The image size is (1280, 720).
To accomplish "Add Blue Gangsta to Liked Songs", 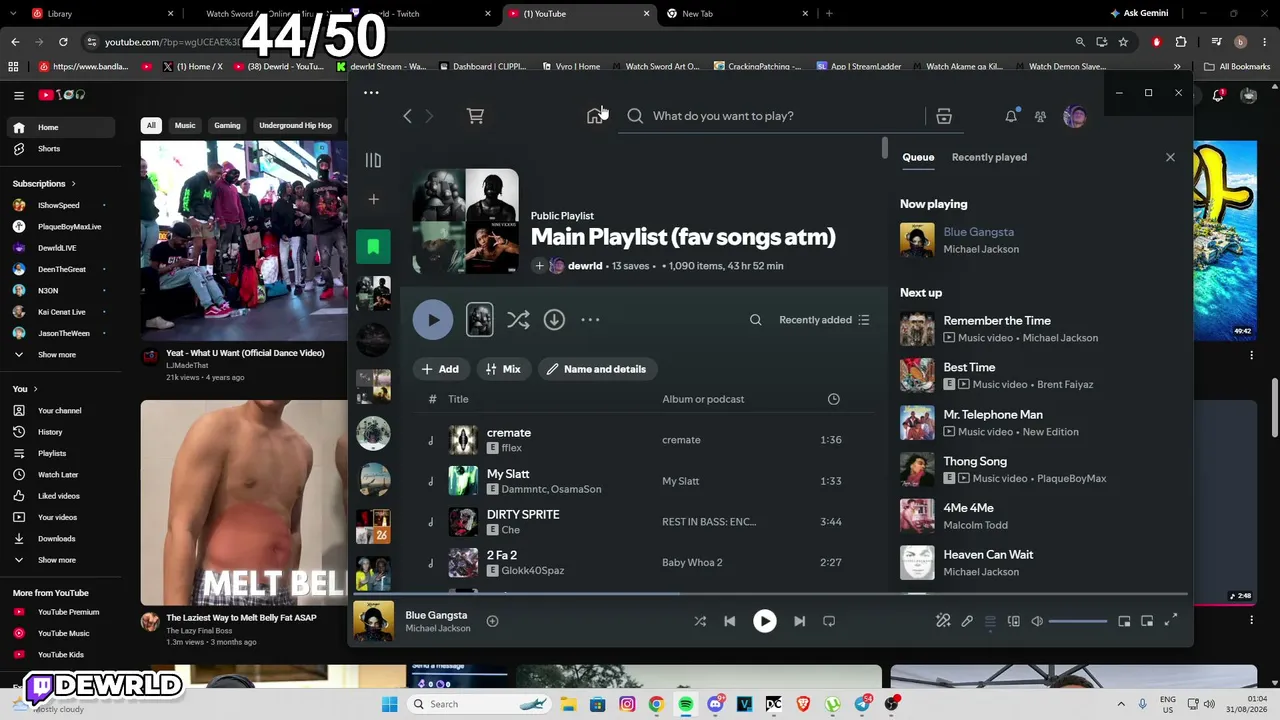I will tap(492, 621).
